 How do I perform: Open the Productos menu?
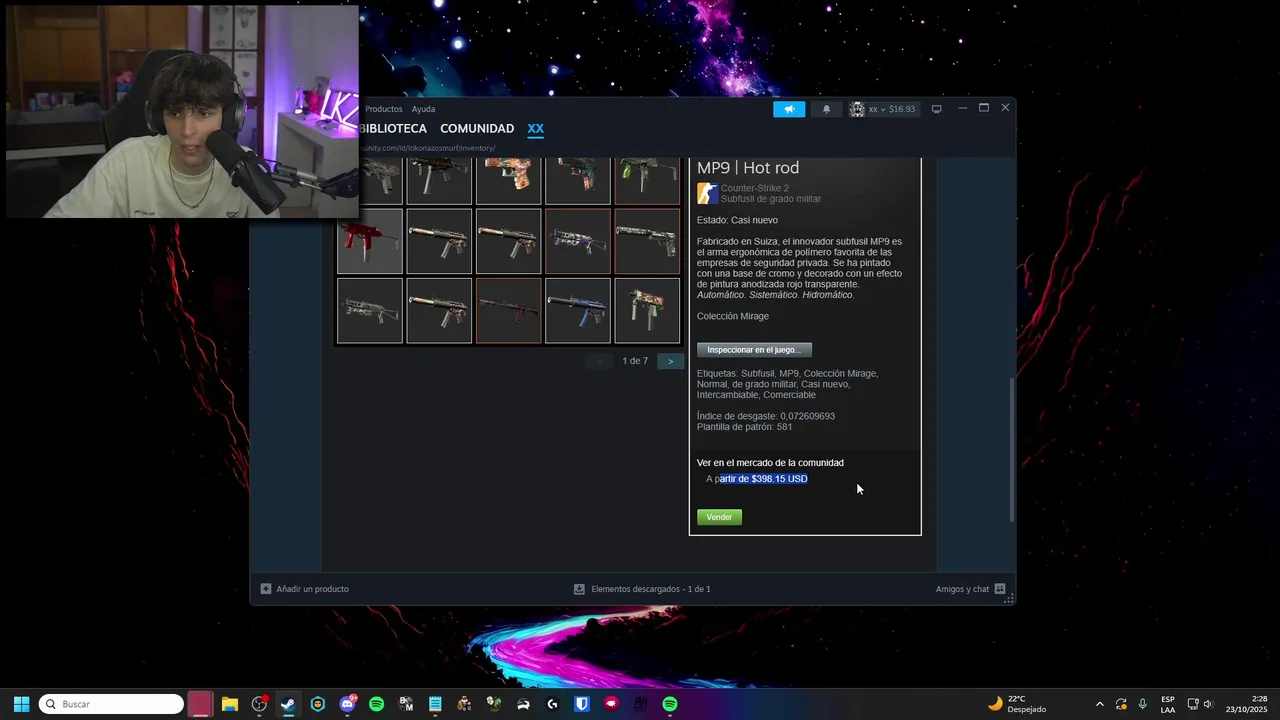383,109
